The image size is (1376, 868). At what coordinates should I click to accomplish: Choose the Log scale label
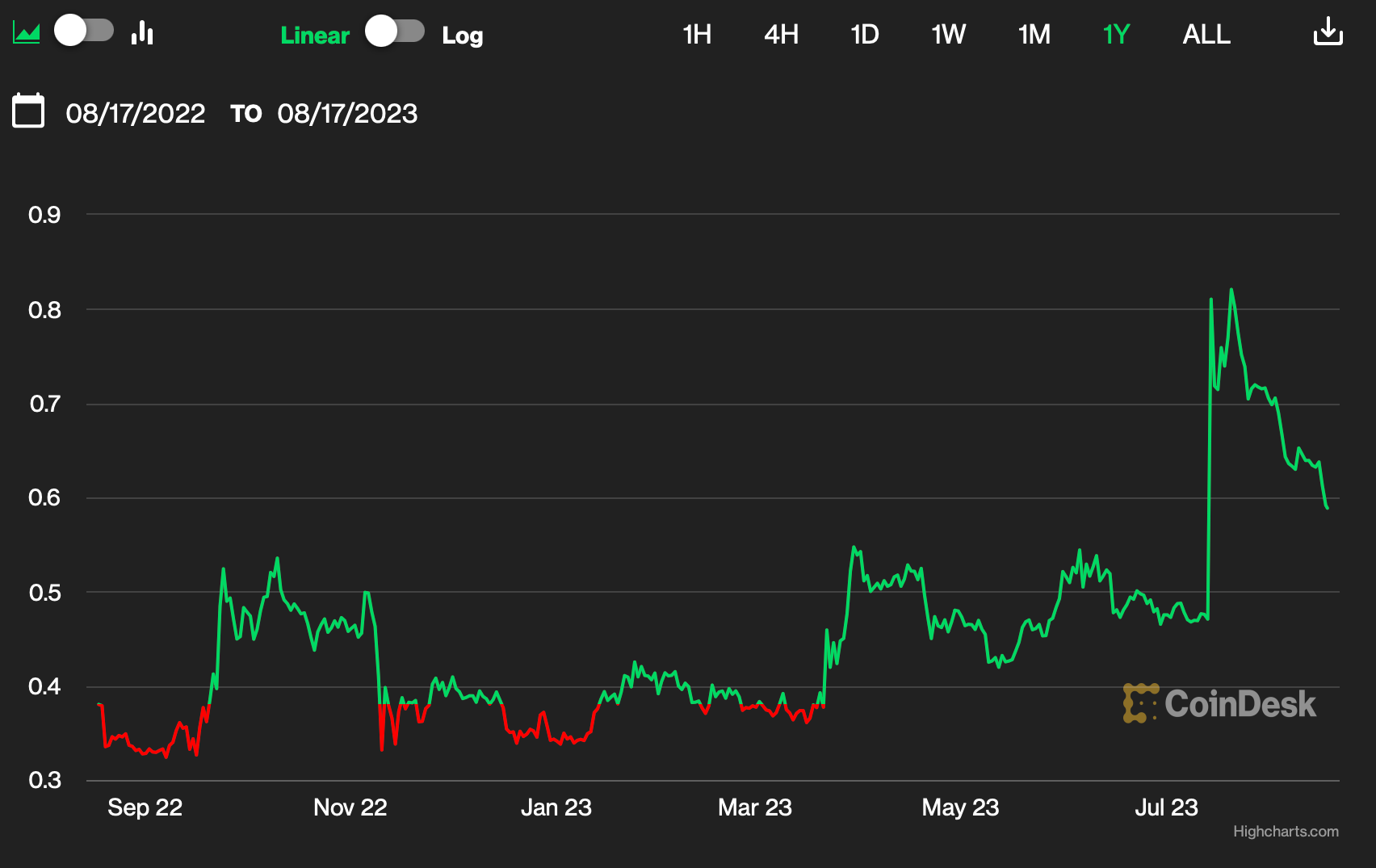click(463, 36)
